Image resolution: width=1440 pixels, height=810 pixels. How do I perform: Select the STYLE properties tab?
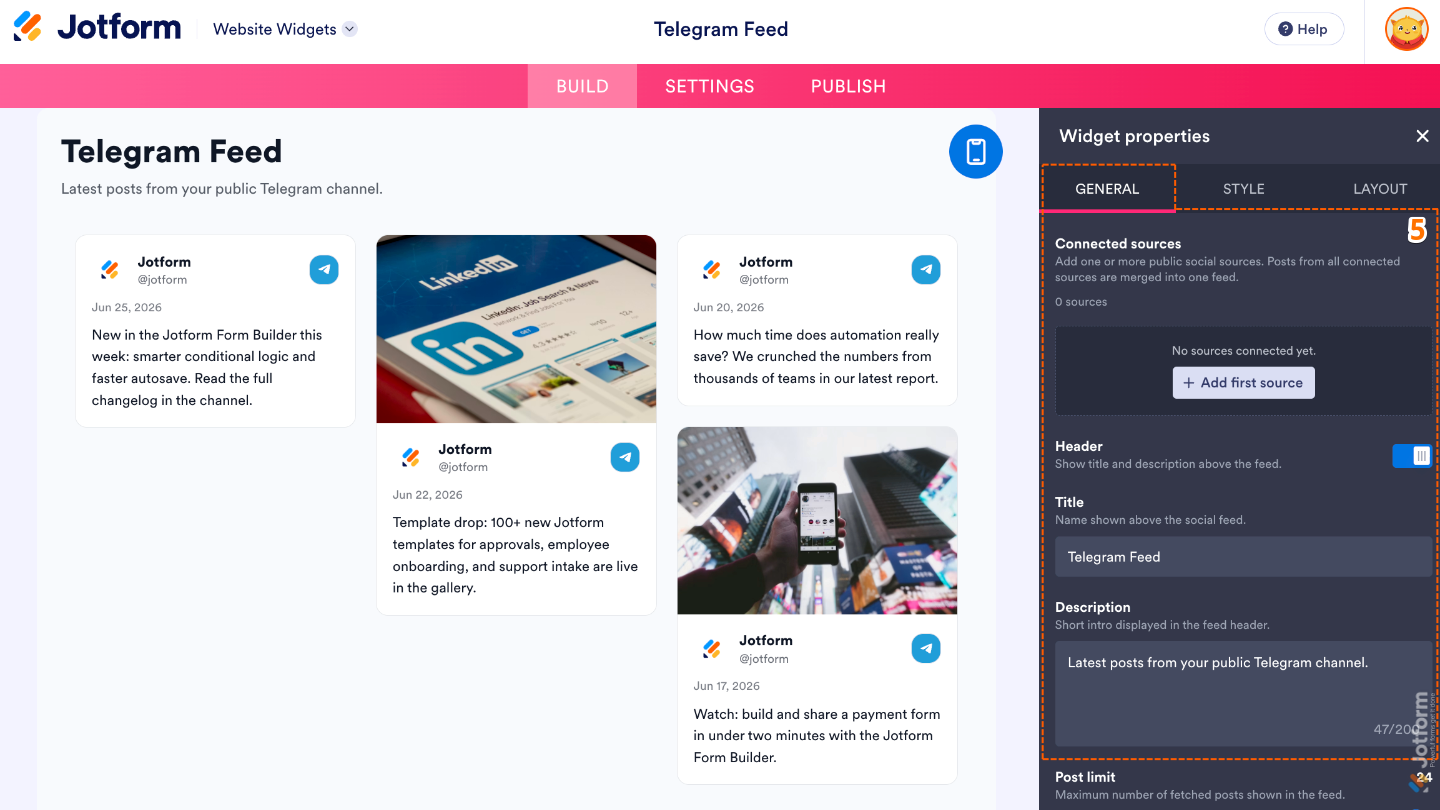point(1243,189)
